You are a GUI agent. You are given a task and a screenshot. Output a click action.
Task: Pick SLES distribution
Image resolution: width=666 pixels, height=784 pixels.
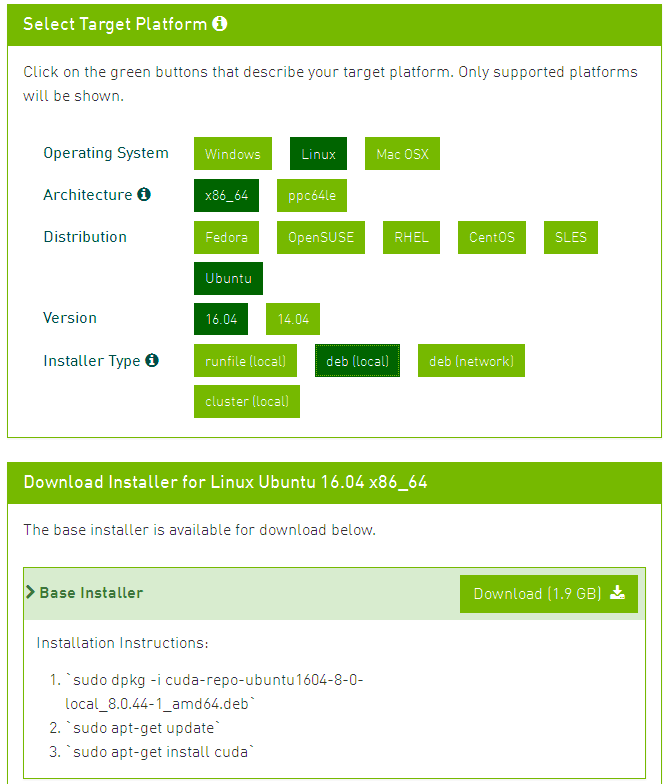pyautogui.click(x=570, y=238)
